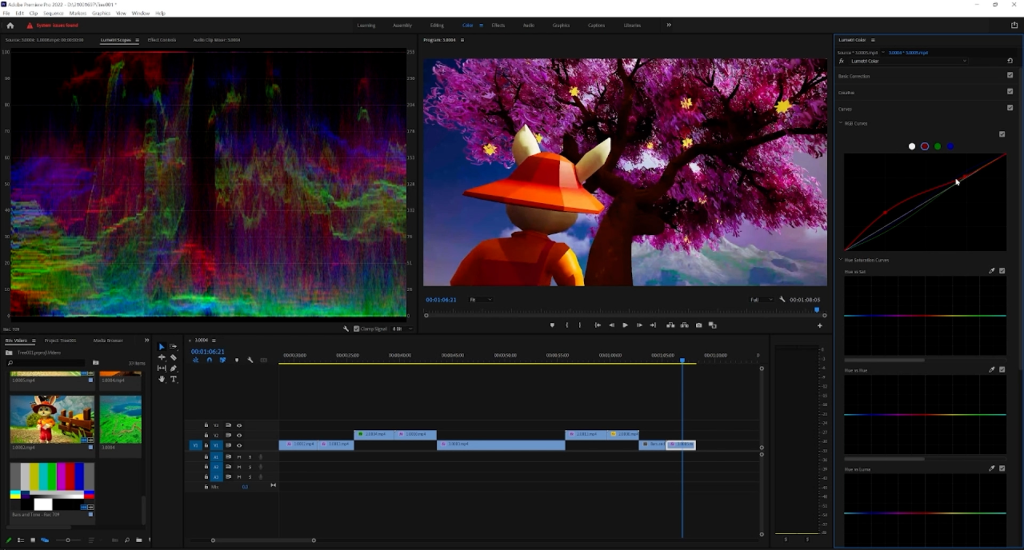The width and height of the screenshot is (1024, 550).
Task: Open the Fit zoom level dropdown
Action: [x=483, y=299]
